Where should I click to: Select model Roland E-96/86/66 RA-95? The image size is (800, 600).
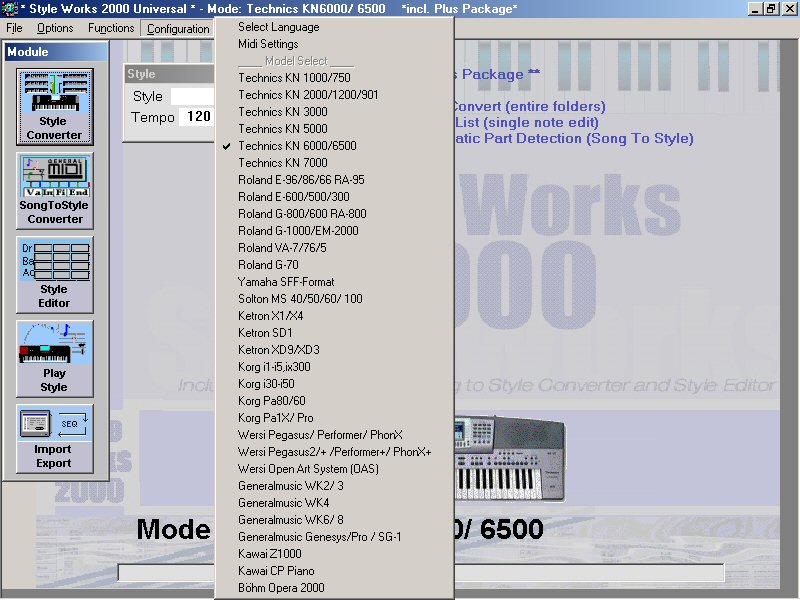pyautogui.click(x=334, y=180)
